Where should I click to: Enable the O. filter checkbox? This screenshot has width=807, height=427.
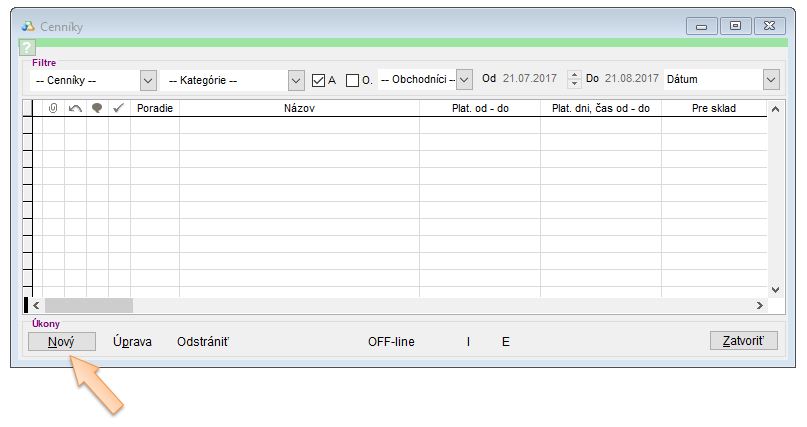pos(352,80)
